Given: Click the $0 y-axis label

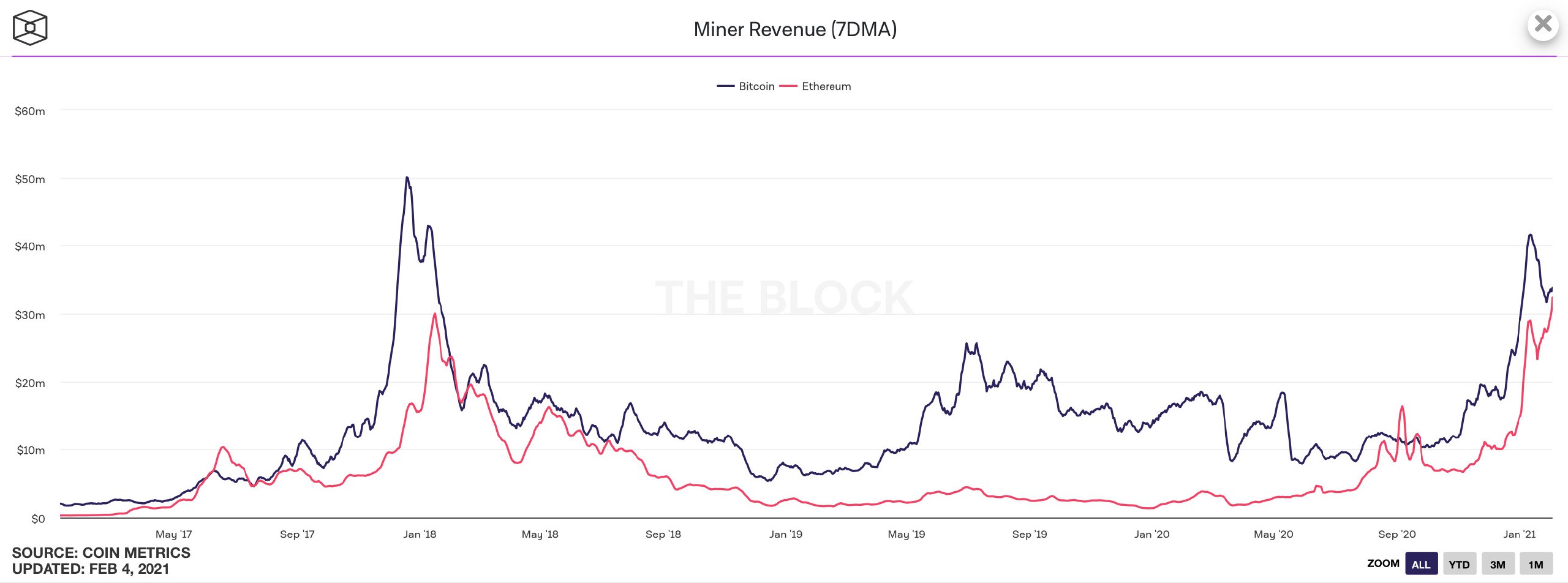Looking at the screenshot, I should (38, 519).
